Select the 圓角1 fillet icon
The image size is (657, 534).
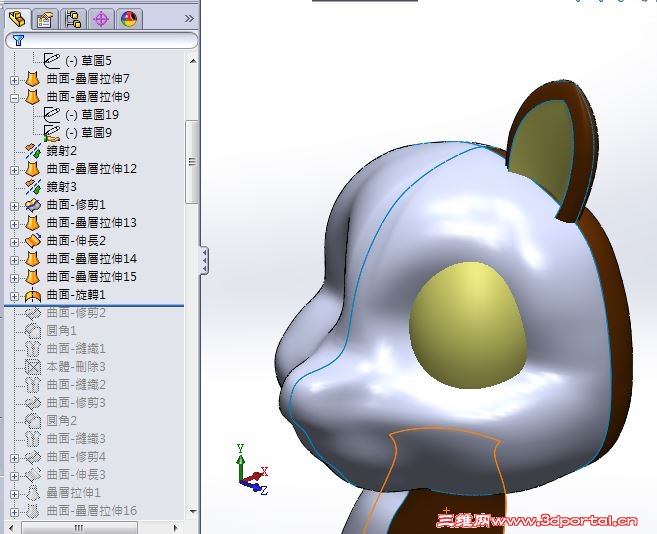(33, 330)
